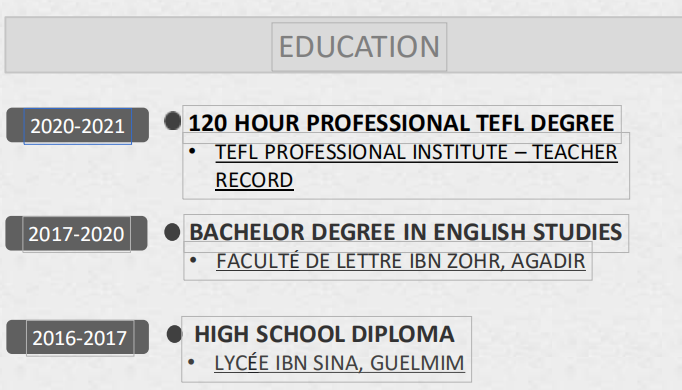Click BACHELOR DEGREE IN ENGLISH STUDIES heading

(405, 232)
